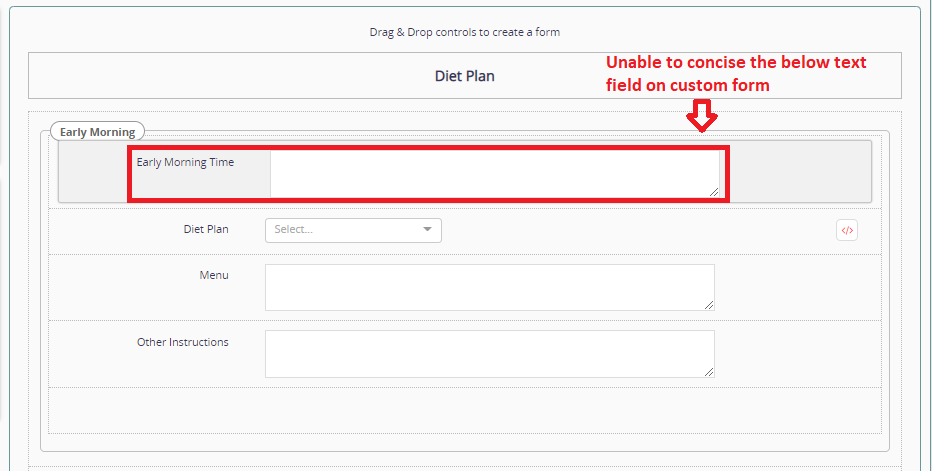Viewport: 932px width, 471px height.
Task: Click the Early Morning Time resize handle
Action: pos(713,190)
